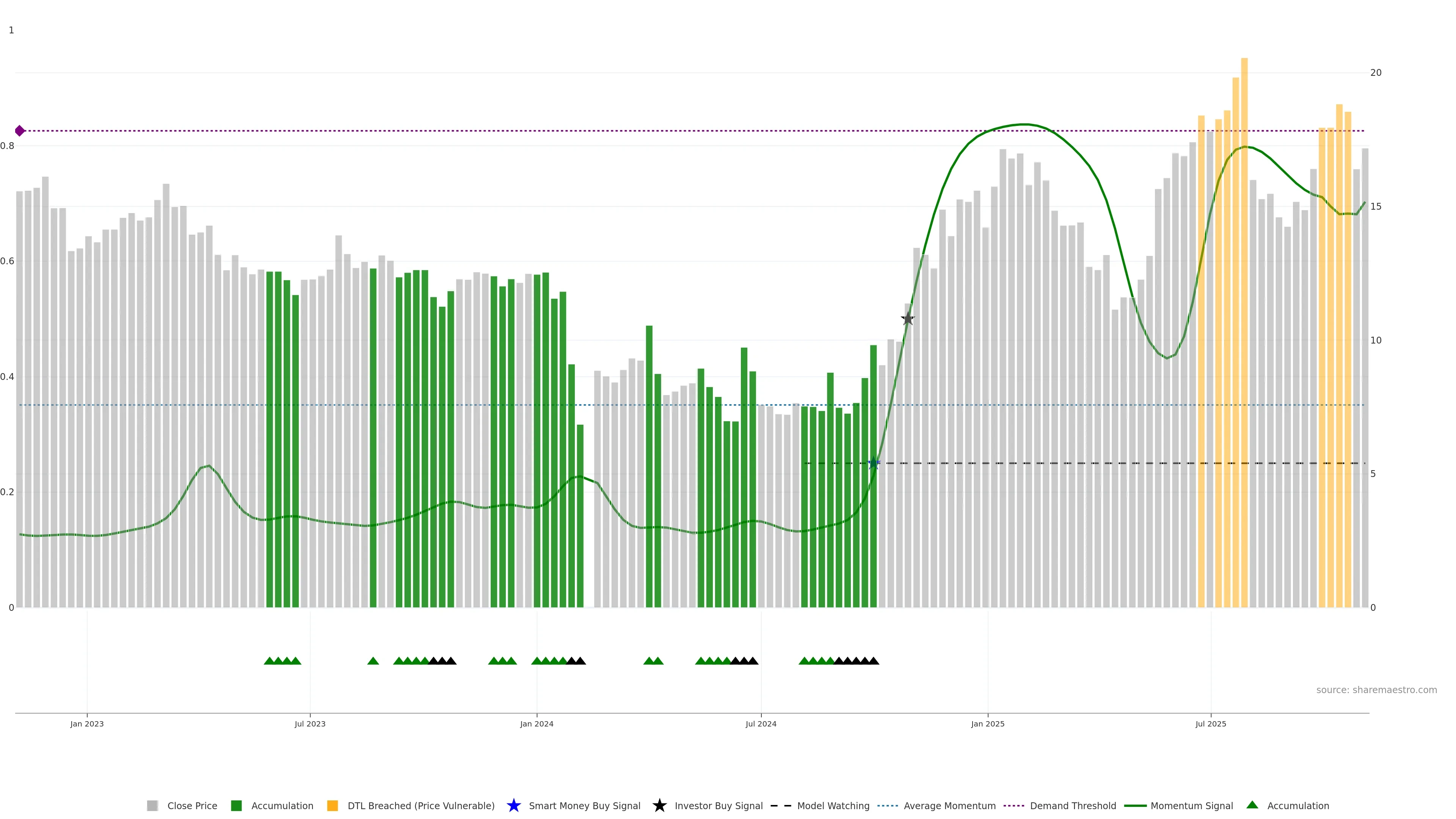Click the black star icon in legend

(659, 805)
